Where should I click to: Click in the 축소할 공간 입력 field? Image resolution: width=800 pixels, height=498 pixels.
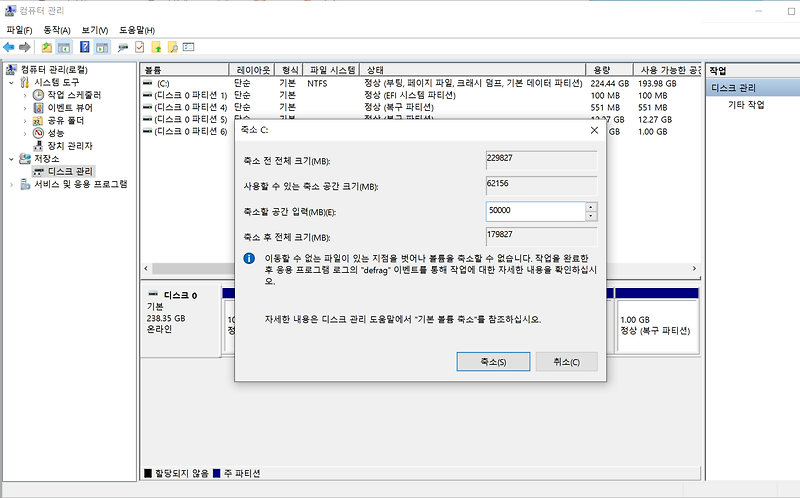[536, 211]
